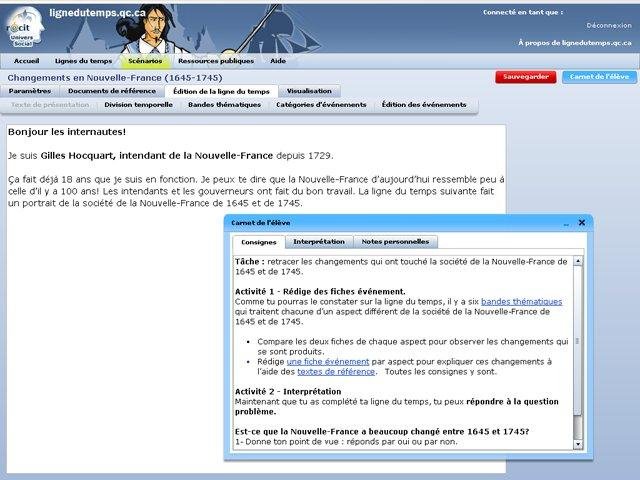Open Texte de présentation sub-tab
640x480 pixels.
coord(50,104)
